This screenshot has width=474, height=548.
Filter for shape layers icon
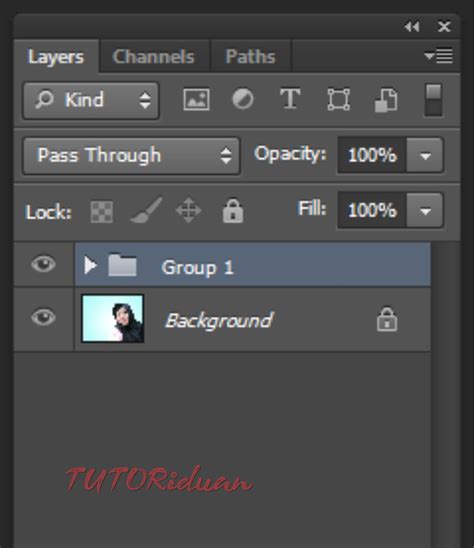[x=338, y=100]
